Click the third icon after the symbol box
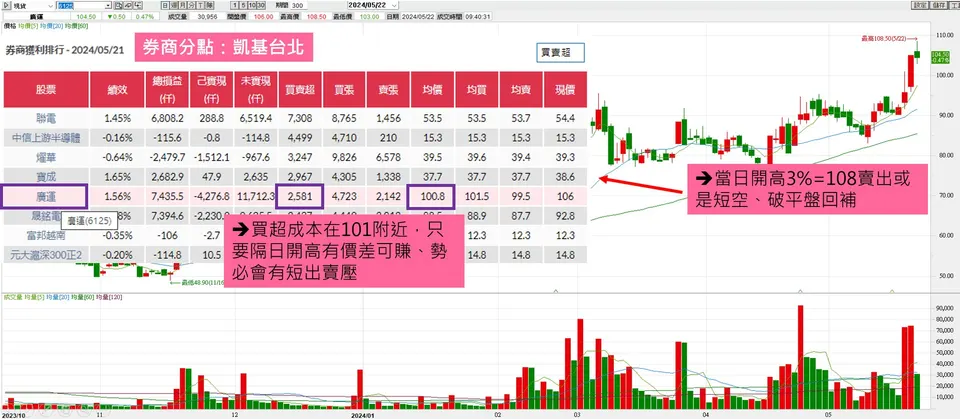960x419 pixels. 138,6
